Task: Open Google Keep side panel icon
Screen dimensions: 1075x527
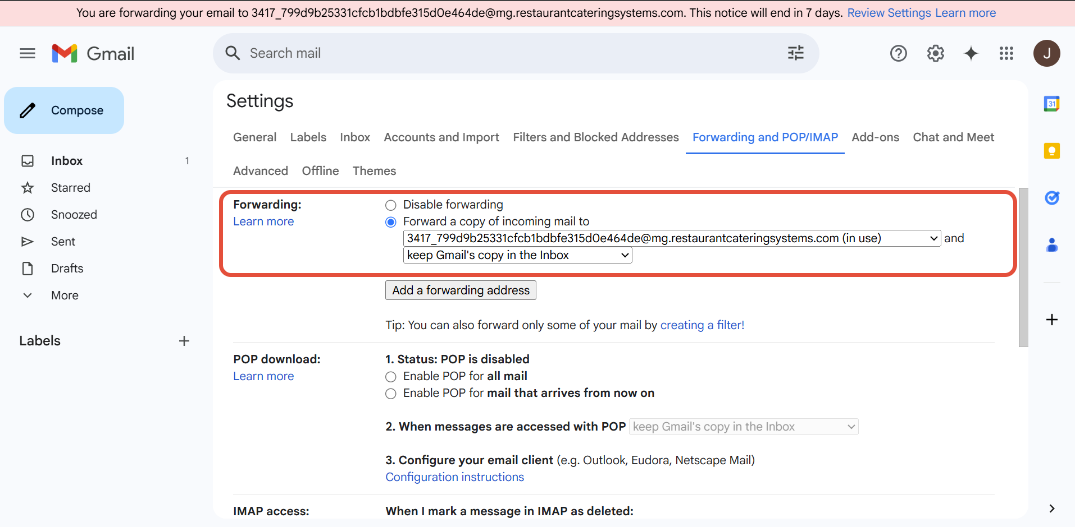Action: tap(1052, 151)
